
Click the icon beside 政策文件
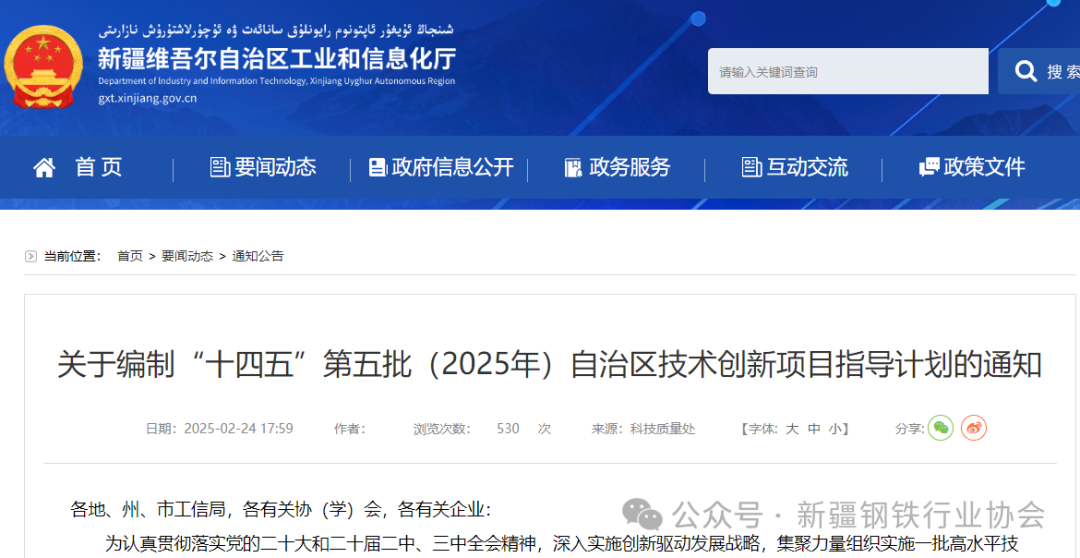click(929, 167)
